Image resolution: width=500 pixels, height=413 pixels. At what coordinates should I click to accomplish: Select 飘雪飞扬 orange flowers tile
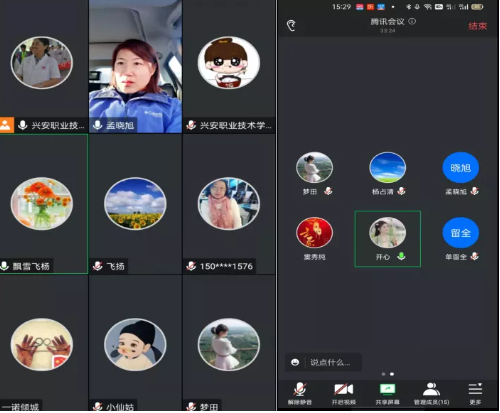(x=44, y=204)
